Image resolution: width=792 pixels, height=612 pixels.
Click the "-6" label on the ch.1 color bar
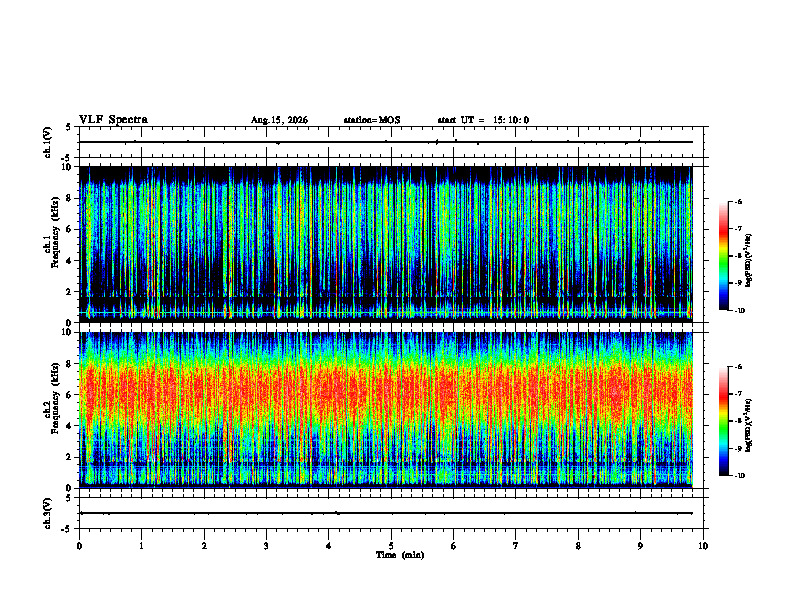coord(738,202)
